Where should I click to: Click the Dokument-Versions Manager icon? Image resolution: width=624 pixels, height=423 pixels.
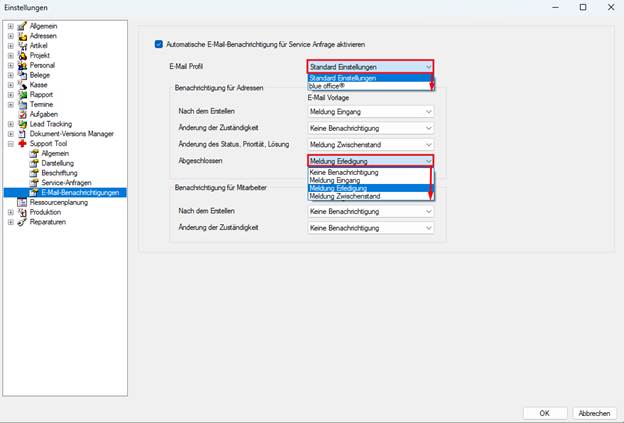(23, 134)
